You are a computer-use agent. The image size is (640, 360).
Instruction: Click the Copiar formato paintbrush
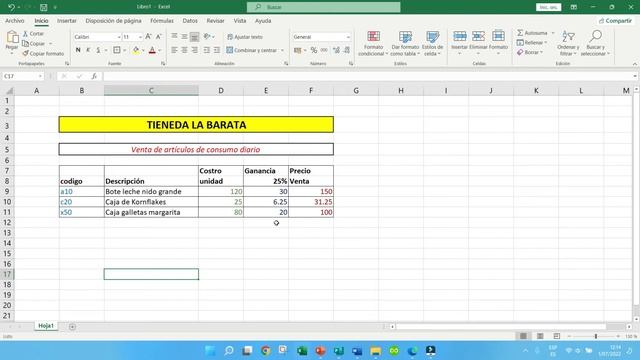43,53
